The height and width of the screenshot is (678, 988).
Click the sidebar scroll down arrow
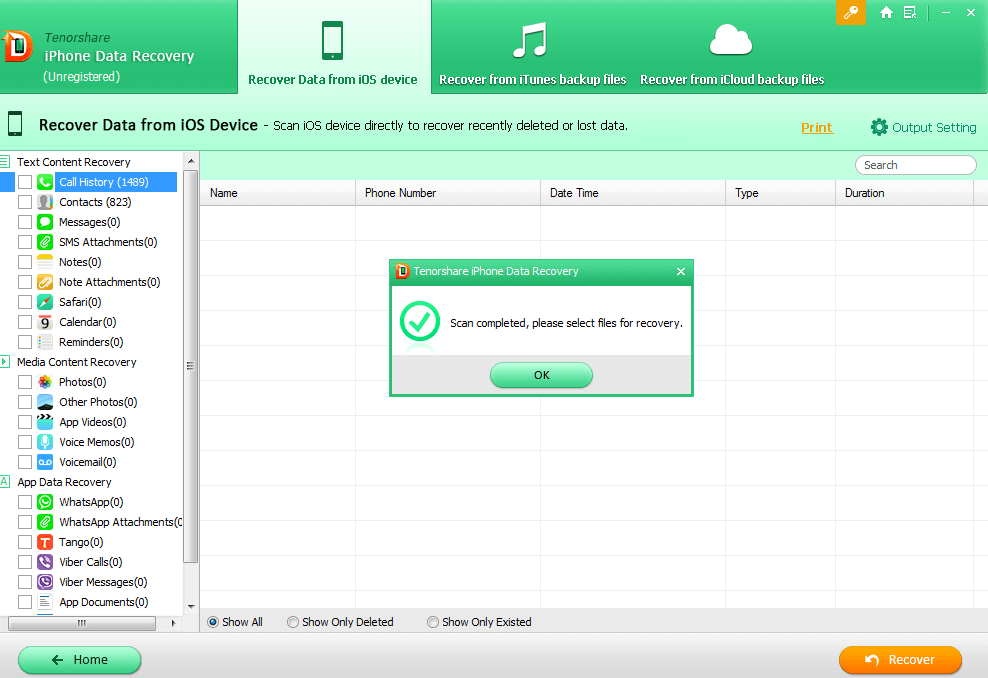[191, 607]
